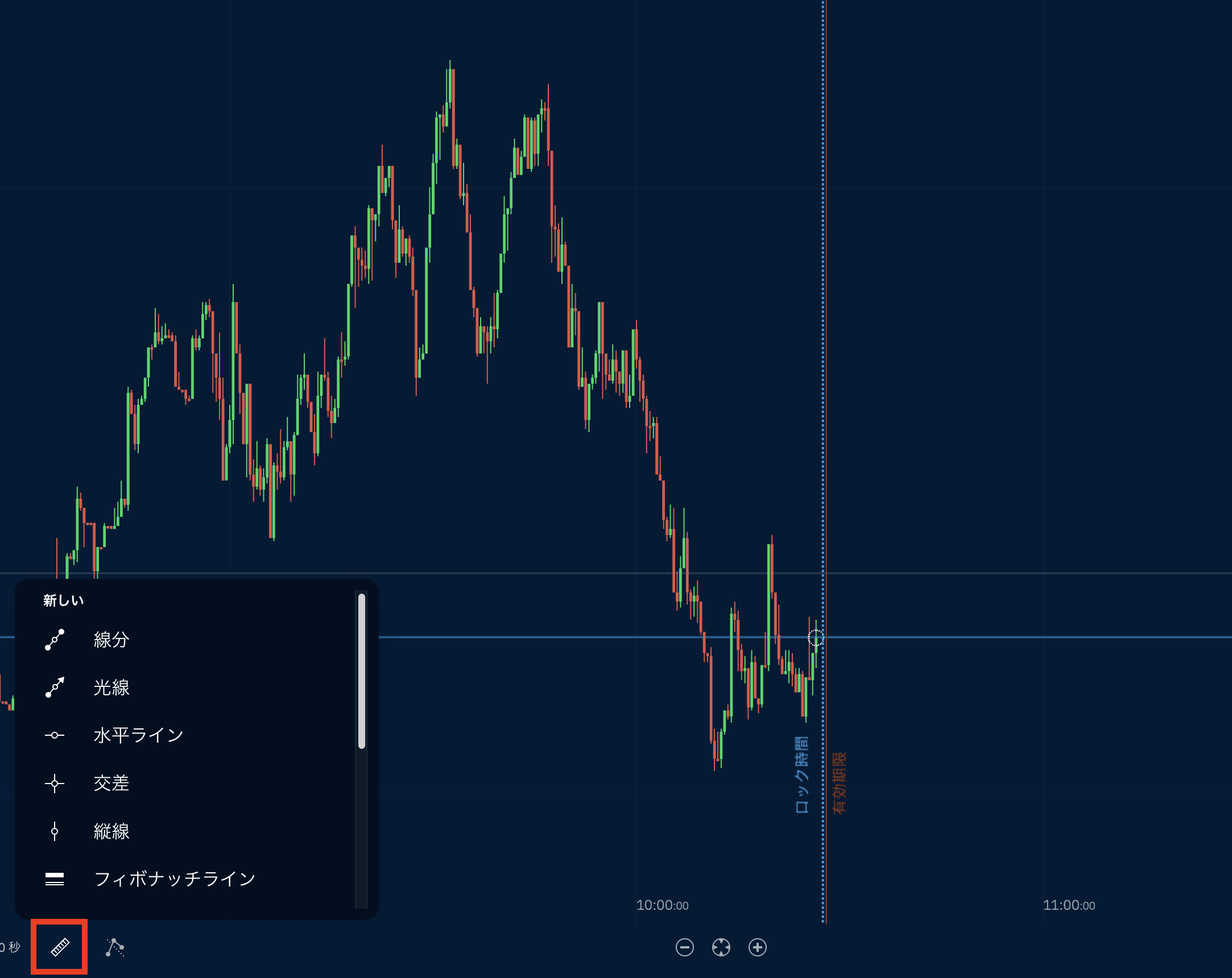Click the drawing menu scrollbar thumb

tap(361, 671)
